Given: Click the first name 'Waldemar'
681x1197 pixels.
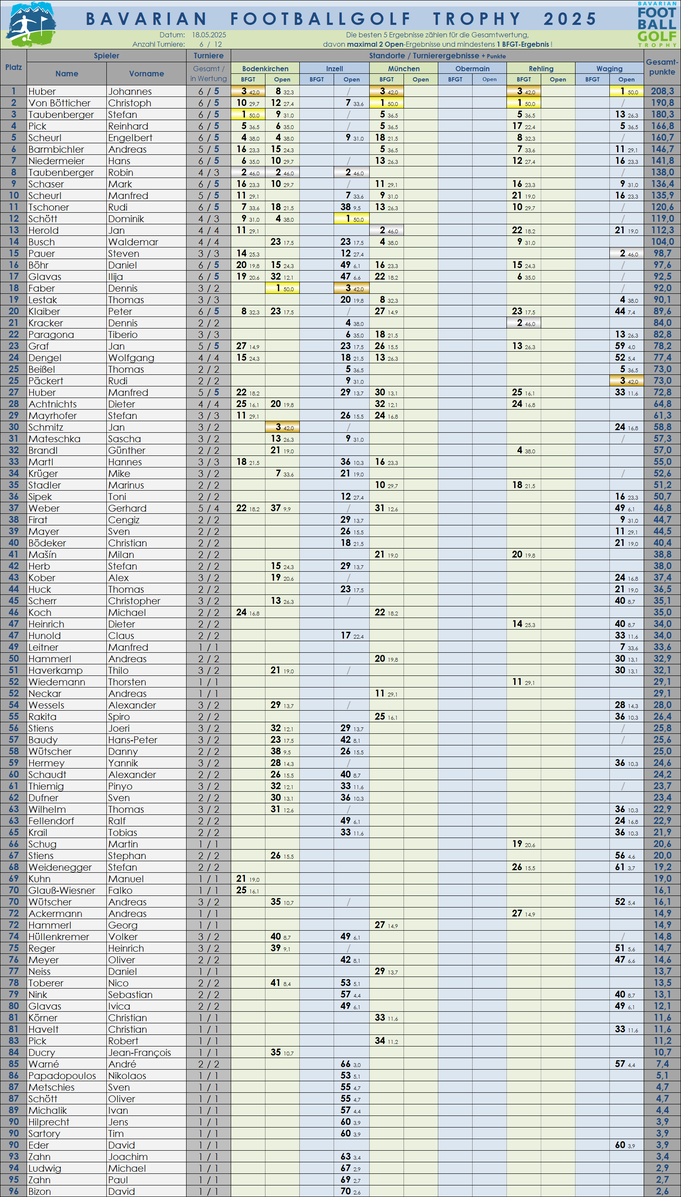Looking at the screenshot, I should click(131, 243).
